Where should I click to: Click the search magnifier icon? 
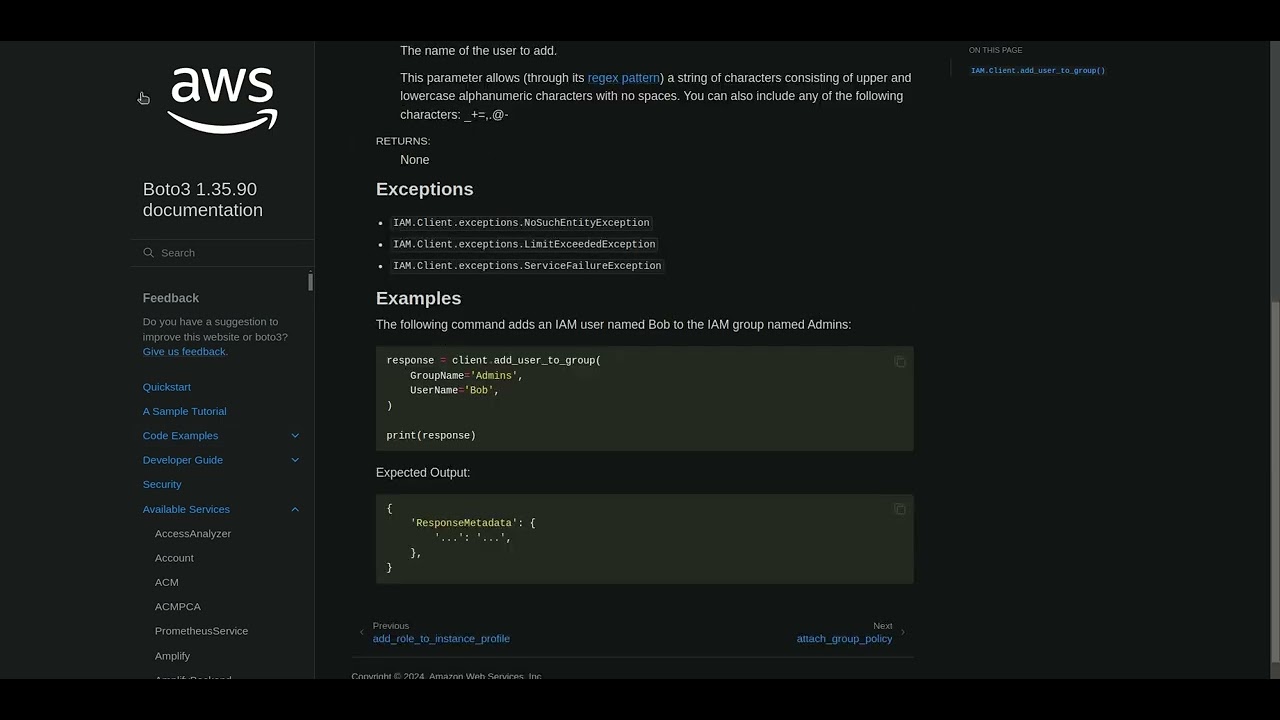(x=148, y=253)
